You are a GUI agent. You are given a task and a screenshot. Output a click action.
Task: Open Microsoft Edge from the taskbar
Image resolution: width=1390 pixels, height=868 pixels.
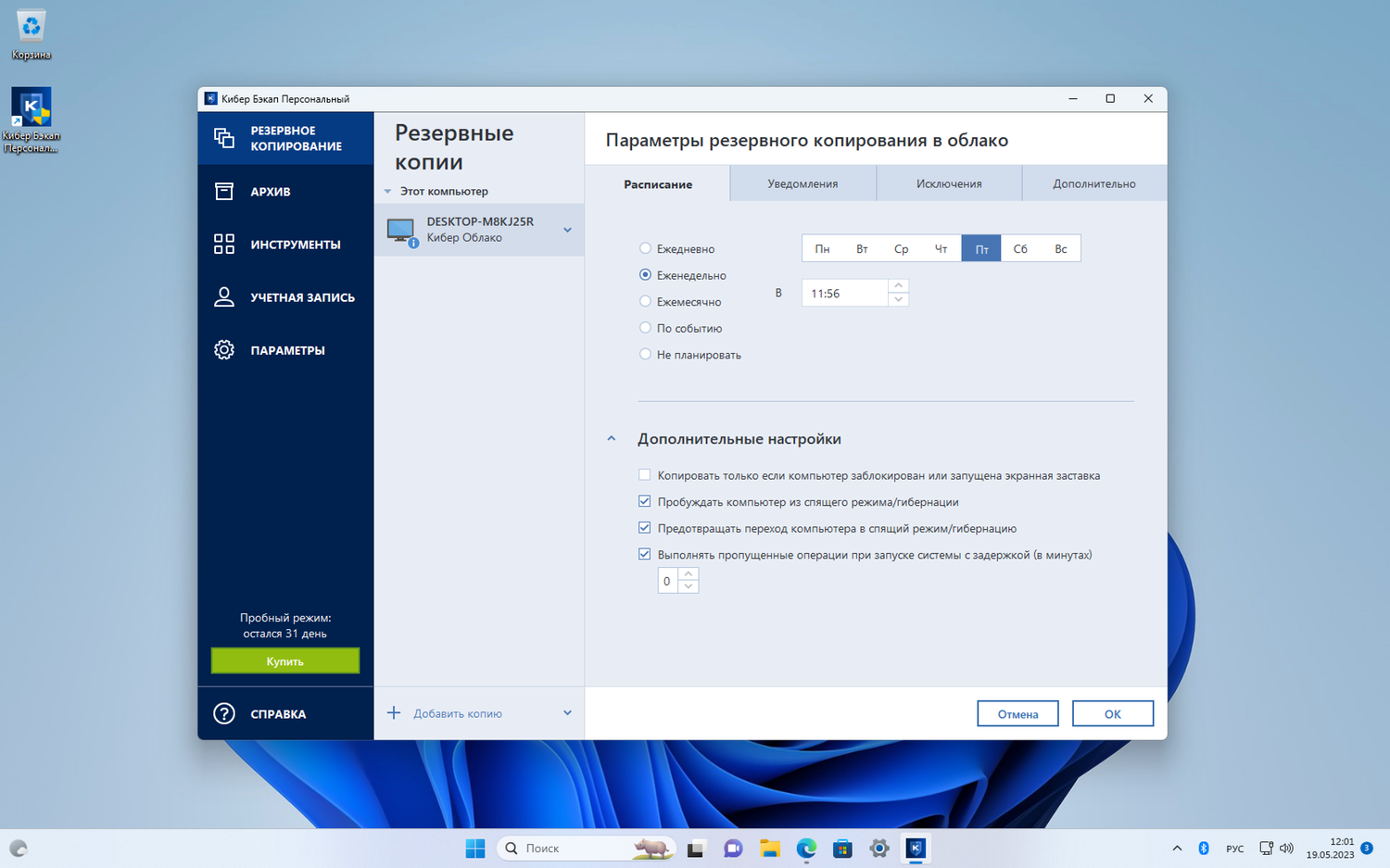click(806, 848)
